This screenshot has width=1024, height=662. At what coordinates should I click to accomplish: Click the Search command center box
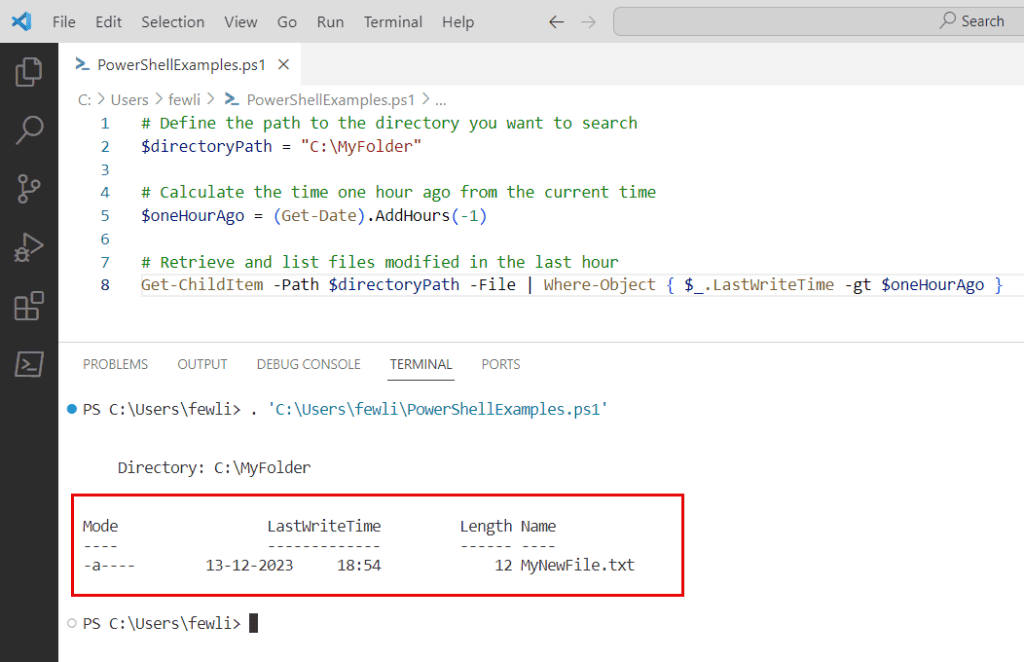818,22
